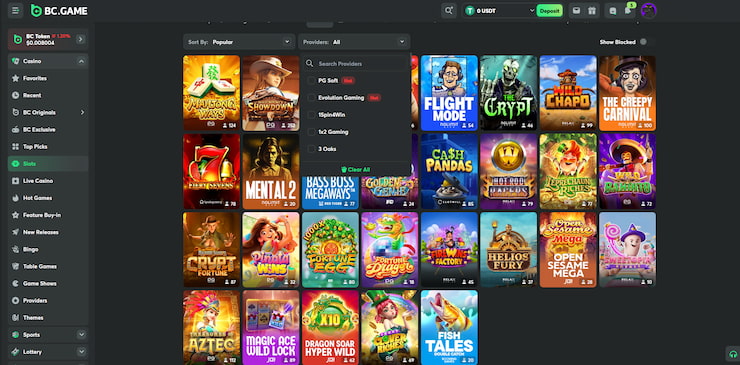
Task: Select New Releases in the sidebar
Action: pos(48,232)
